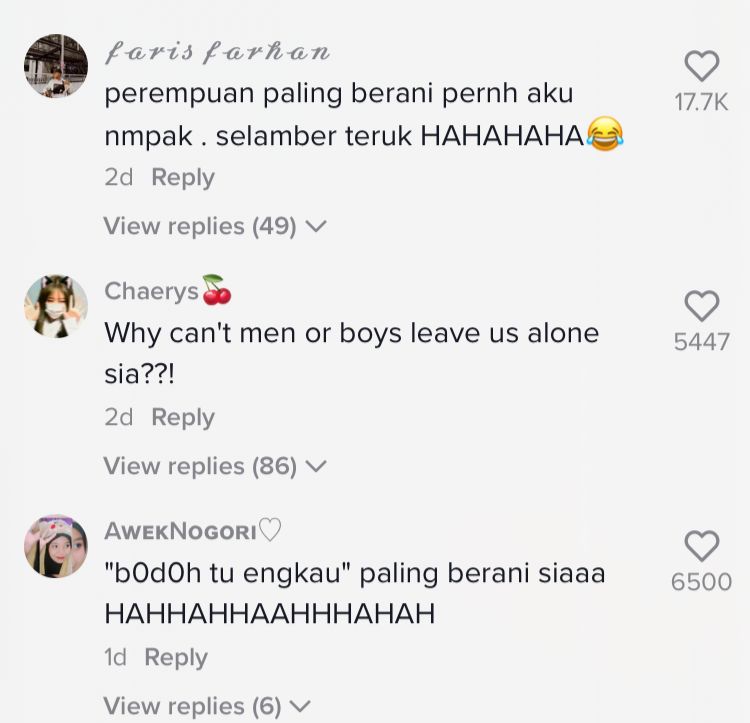Like faris farhan's comment with heart icon
Viewport: 750px width, 723px height.
tap(701, 66)
